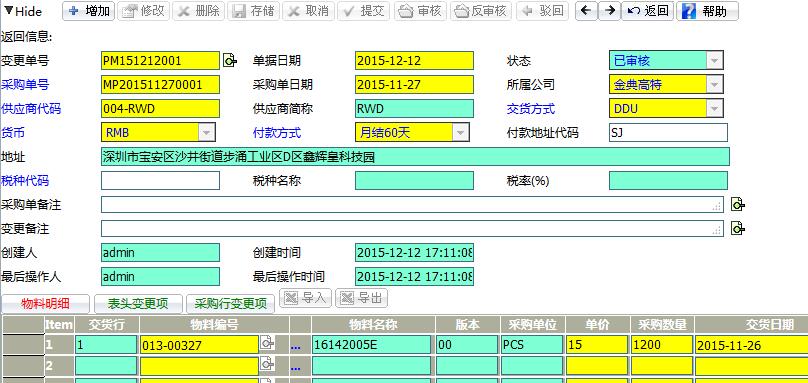The height and width of the screenshot is (383, 808).
Task: Click the 导出 (Export) button
Action: (x=361, y=297)
